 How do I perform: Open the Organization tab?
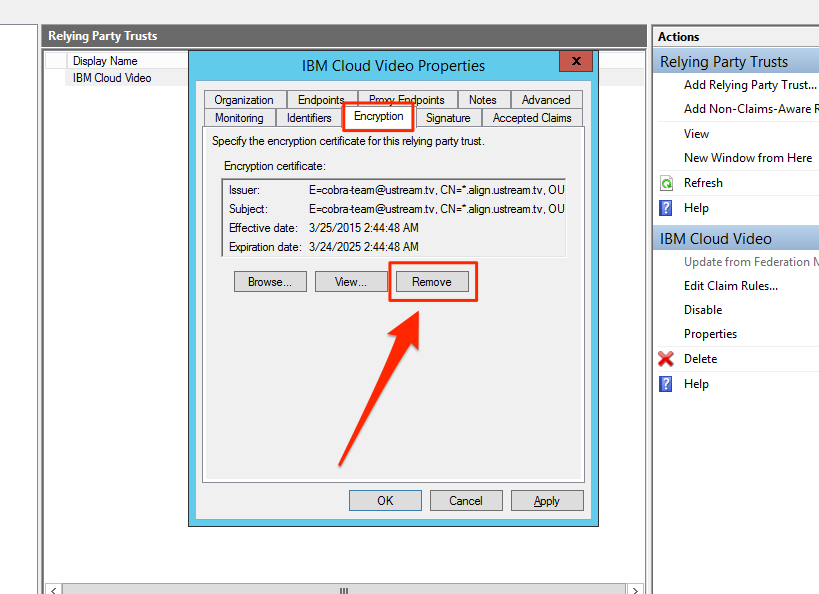244,100
